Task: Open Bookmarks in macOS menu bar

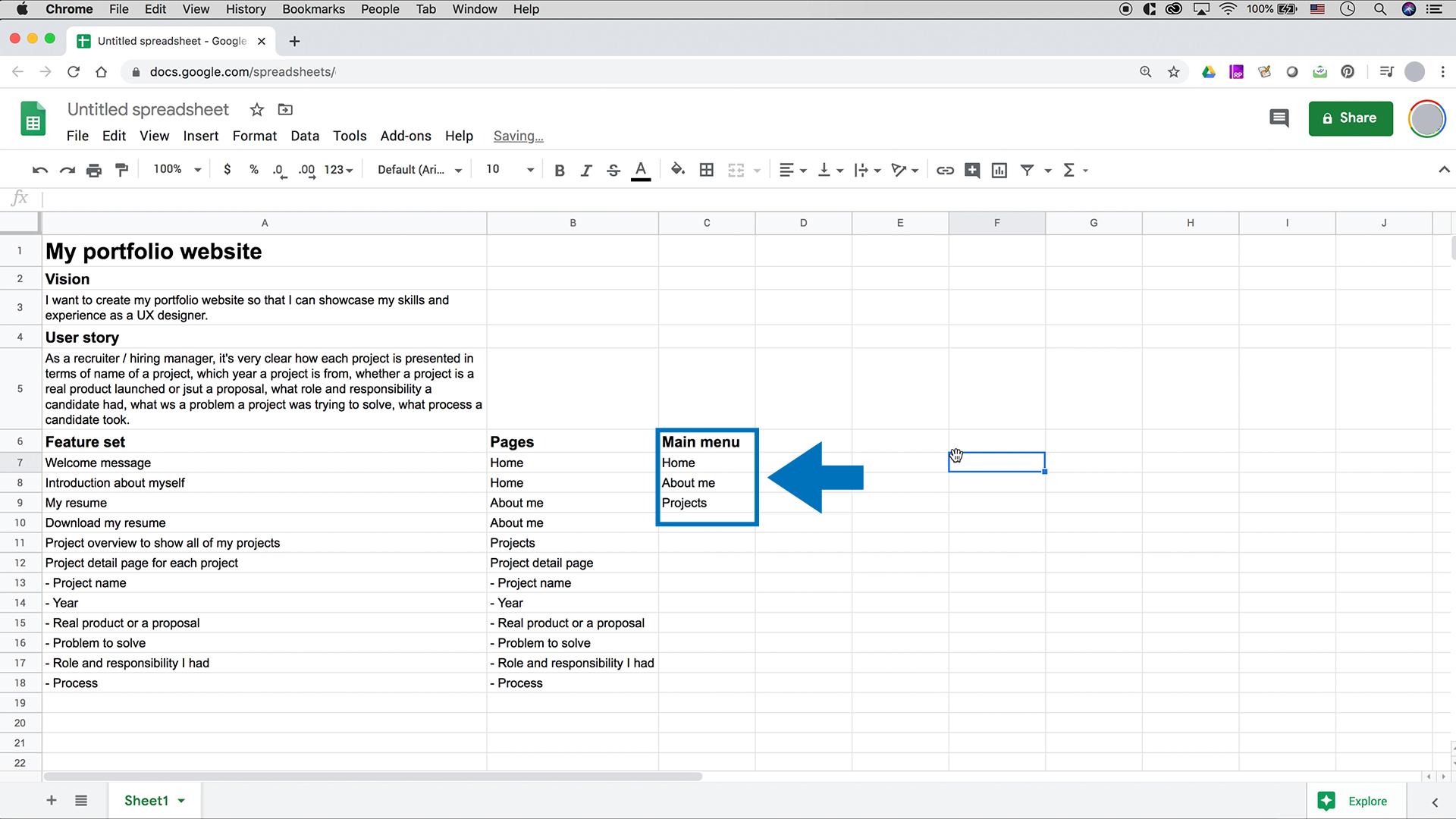Action: pyautogui.click(x=313, y=9)
